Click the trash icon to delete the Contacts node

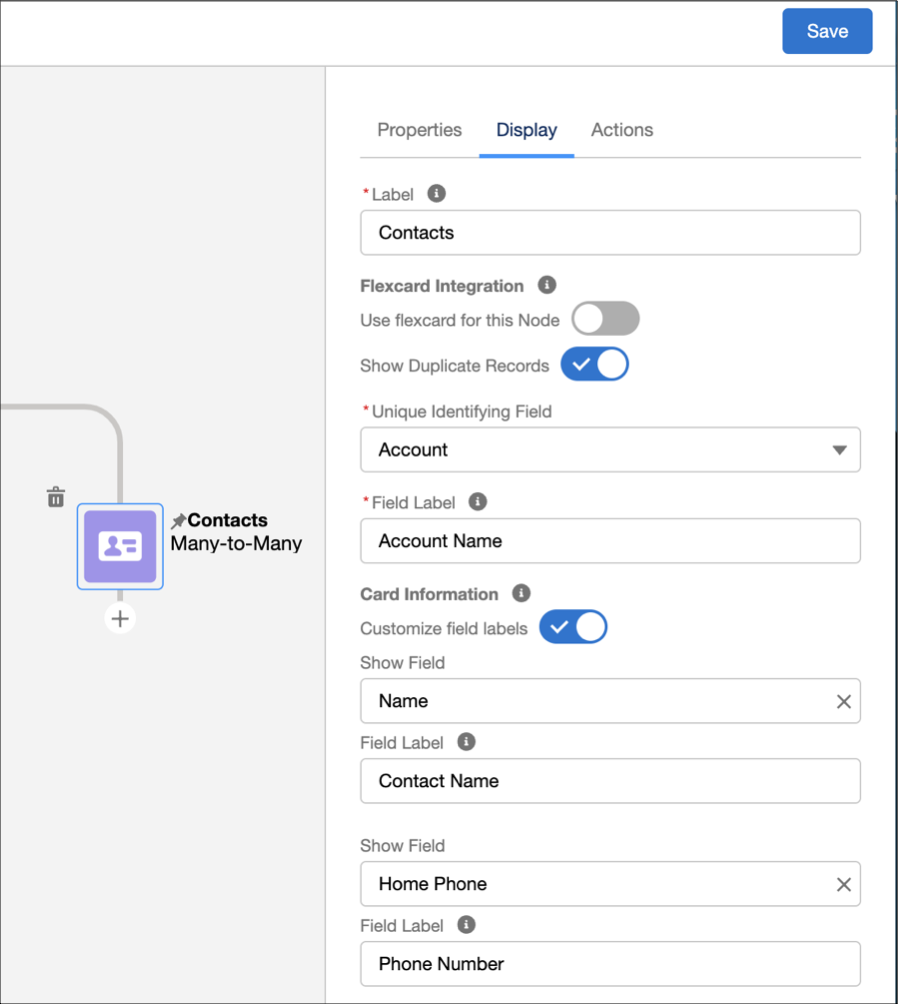tap(55, 496)
